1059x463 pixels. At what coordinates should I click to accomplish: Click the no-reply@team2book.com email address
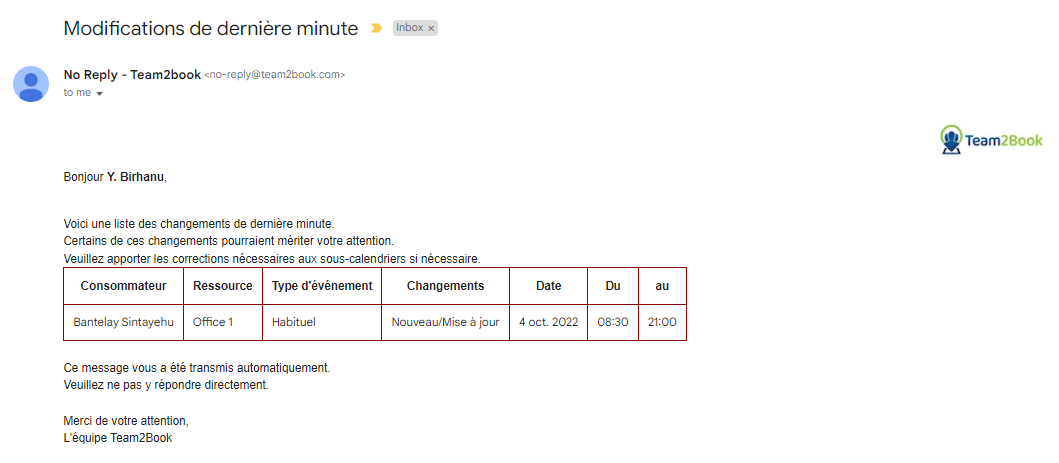point(274,75)
